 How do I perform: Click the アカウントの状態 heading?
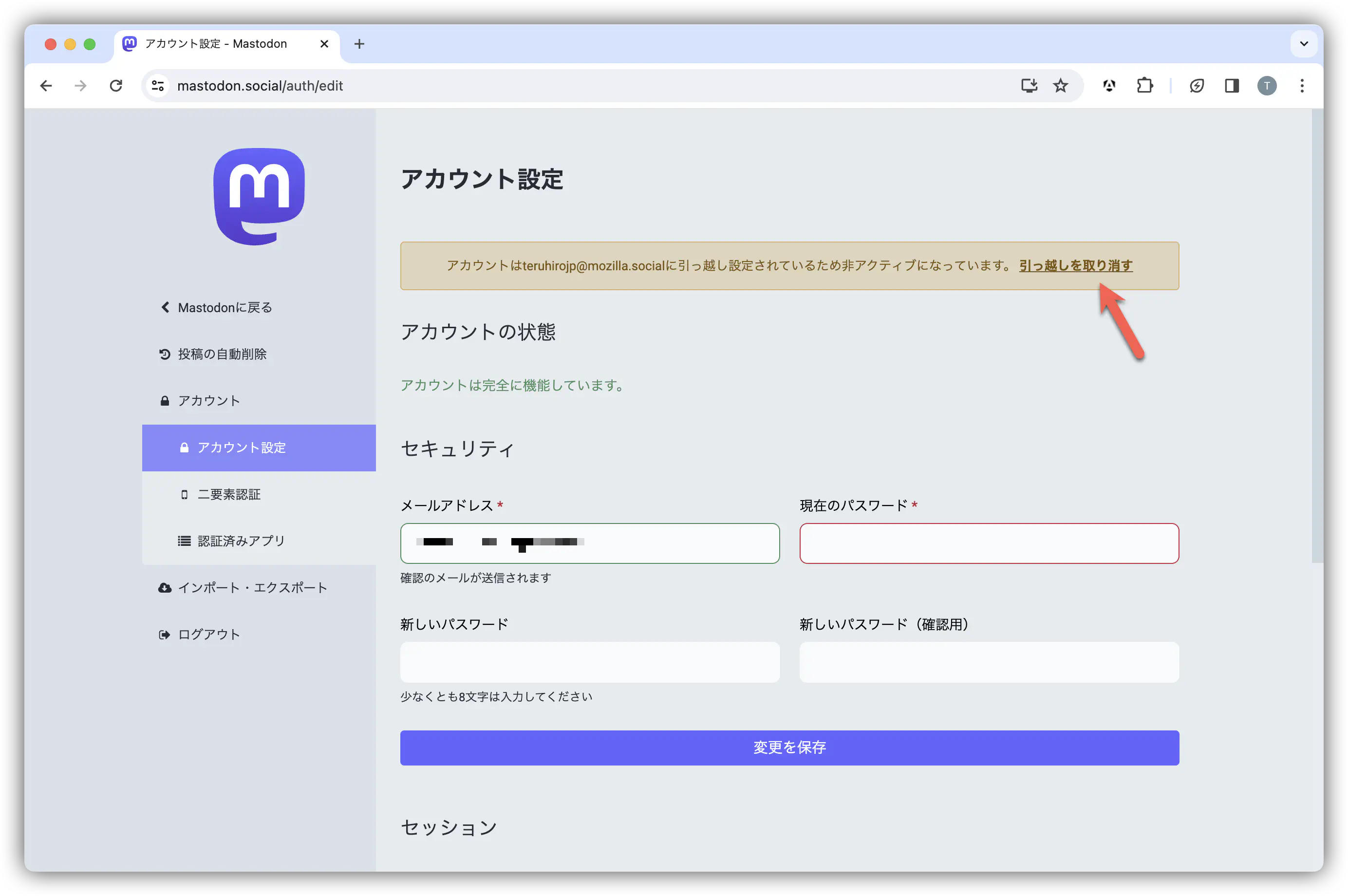[478, 332]
